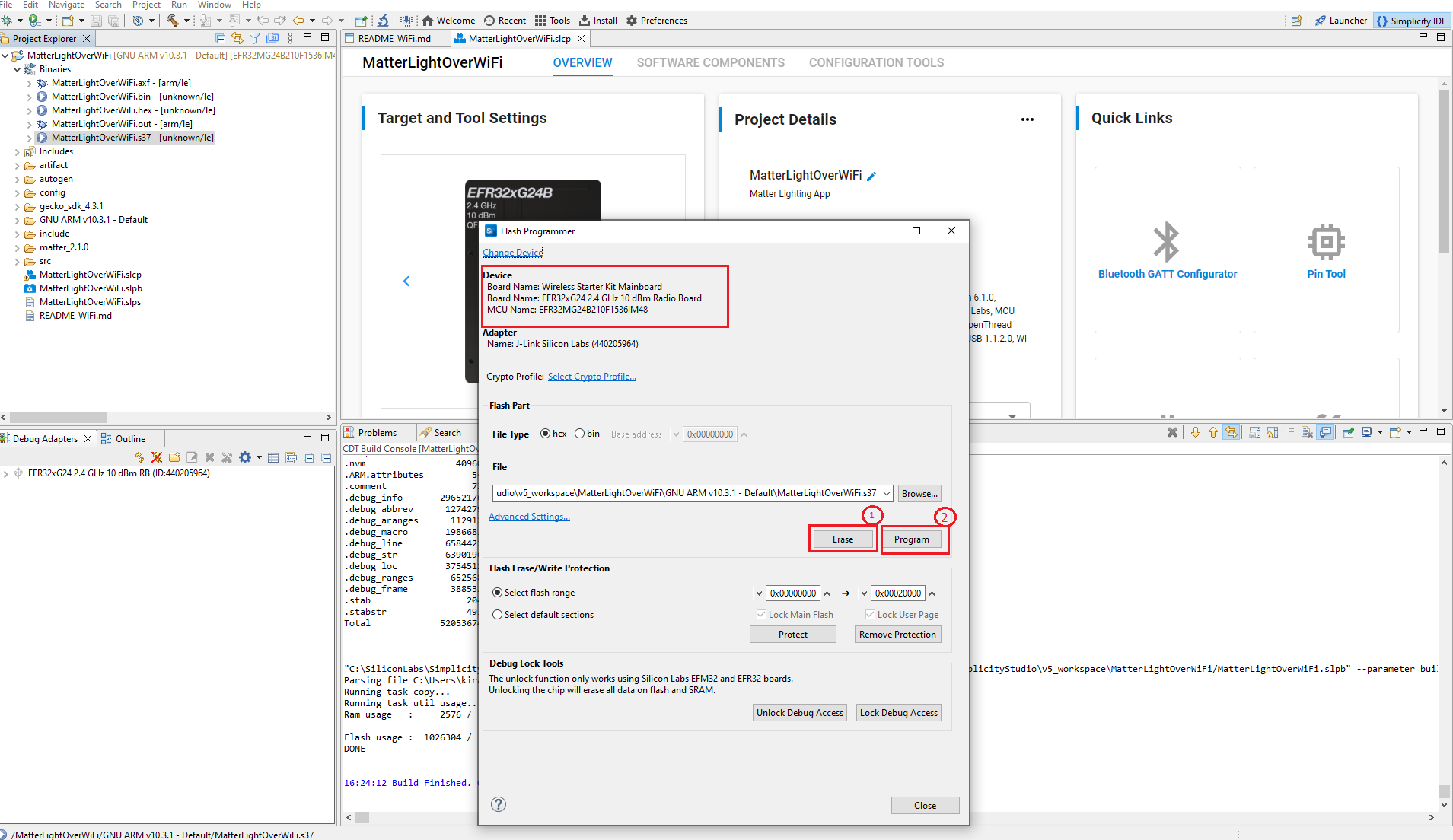
Task: Open the three-dots menu in Project Details
Action: pos(1027,119)
